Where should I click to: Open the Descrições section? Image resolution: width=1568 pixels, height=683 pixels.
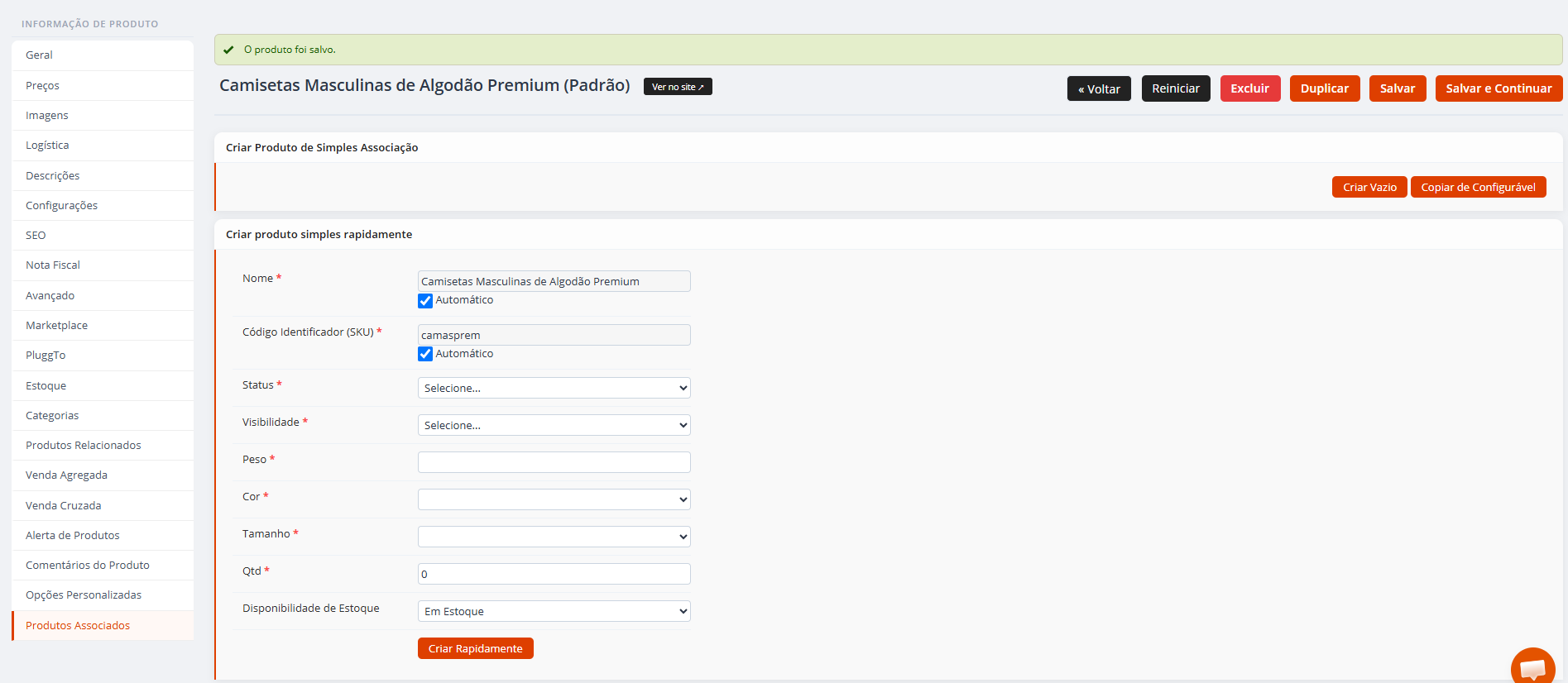[103, 175]
